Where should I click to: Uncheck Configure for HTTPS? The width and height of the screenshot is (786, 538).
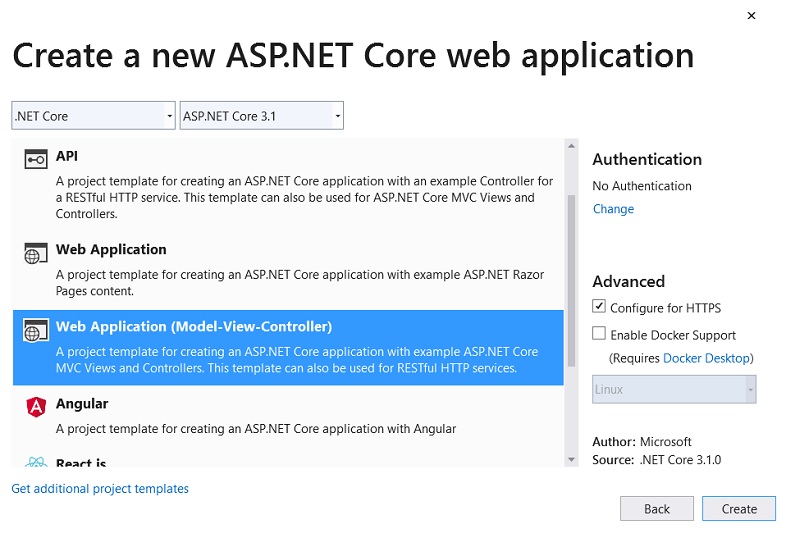599,306
